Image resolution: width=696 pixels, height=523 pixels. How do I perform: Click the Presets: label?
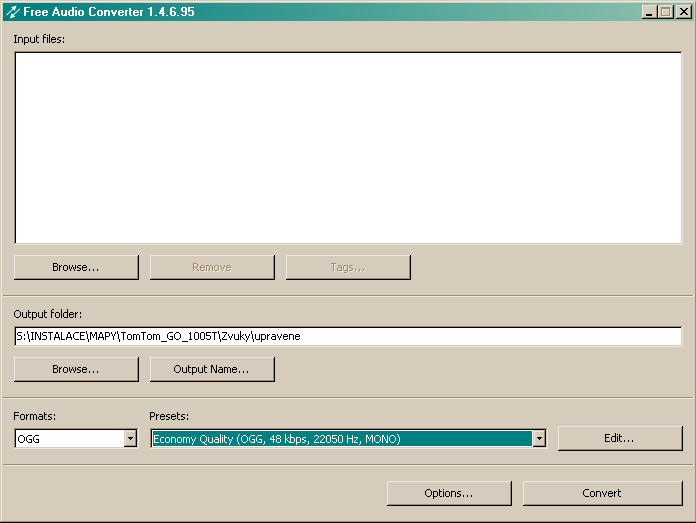click(x=169, y=416)
